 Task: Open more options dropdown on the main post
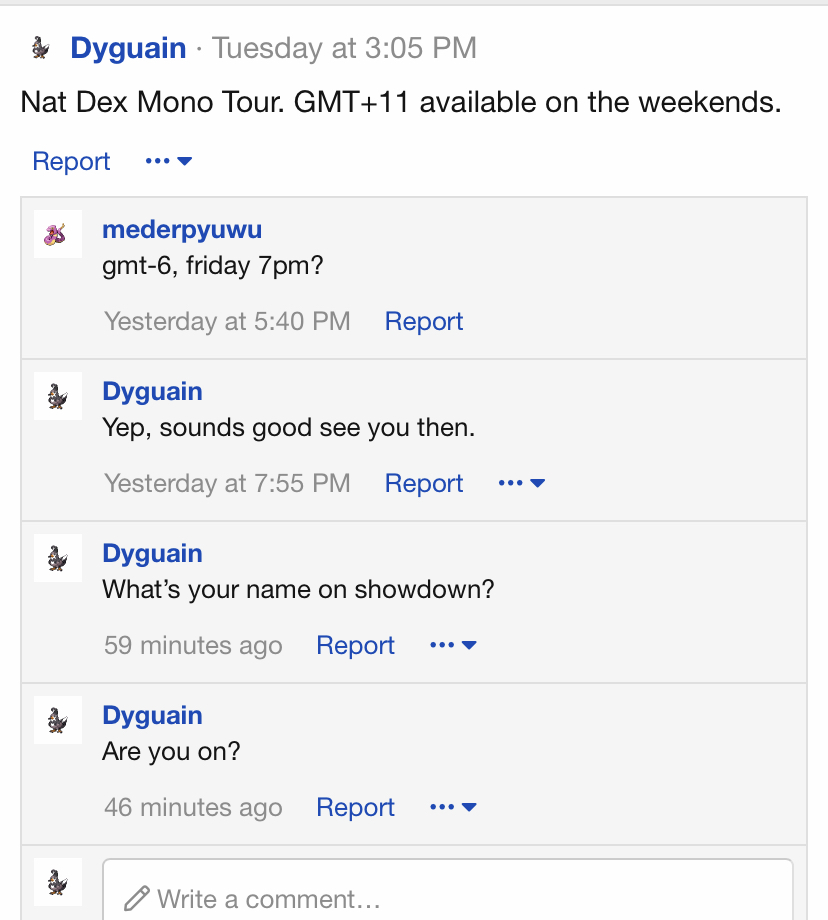pos(168,161)
